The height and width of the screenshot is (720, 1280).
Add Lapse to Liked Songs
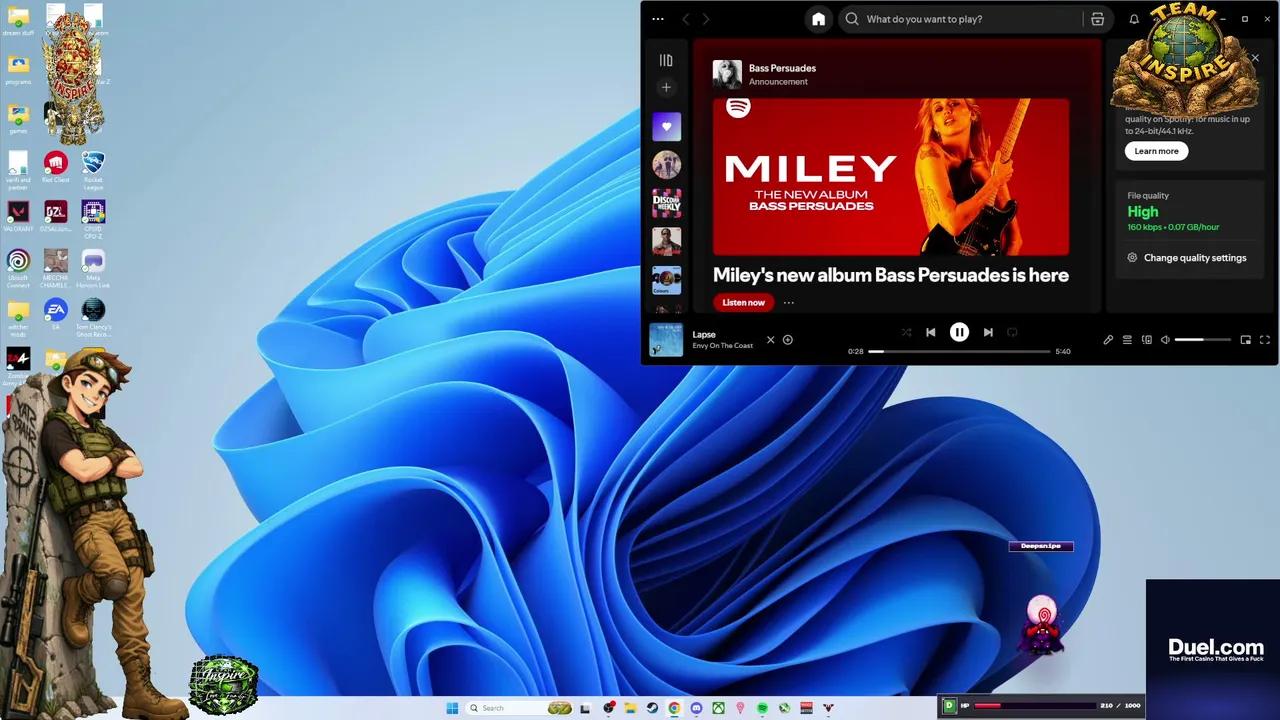coord(787,340)
